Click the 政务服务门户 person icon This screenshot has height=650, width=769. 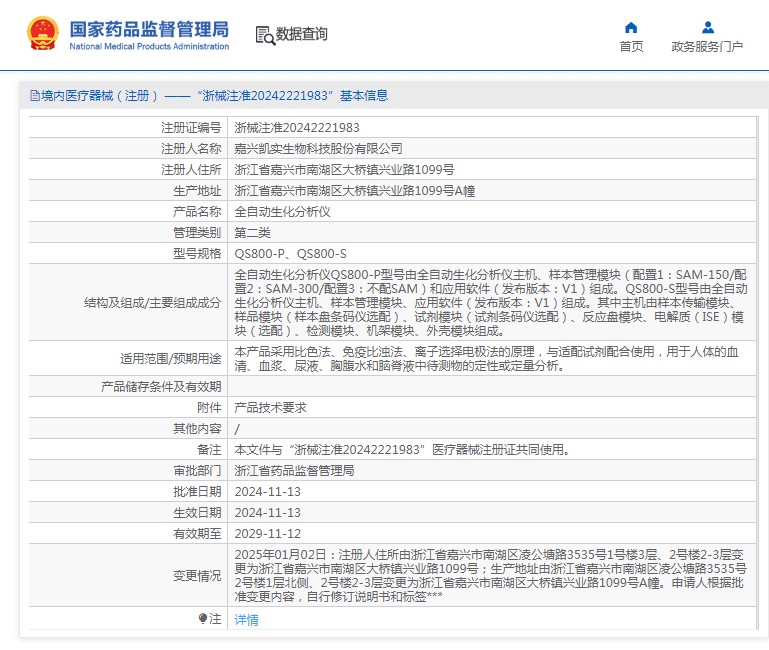point(707,27)
